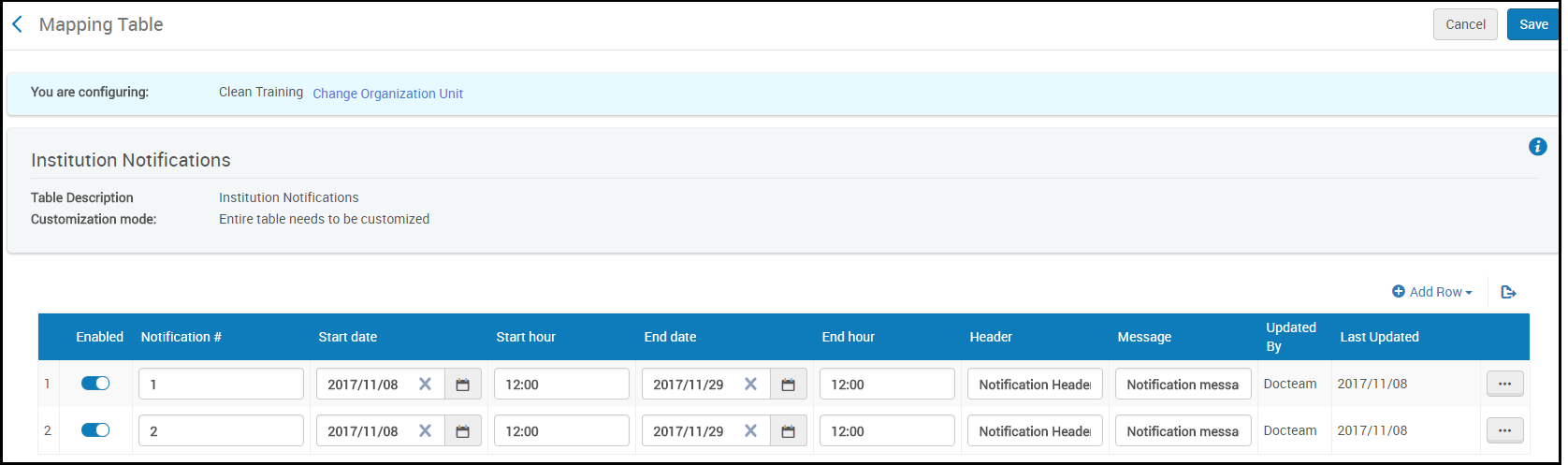This screenshot has height=465, width=1568.
Task: Click the row 2 Message text field
Action: pos(1183,431)
